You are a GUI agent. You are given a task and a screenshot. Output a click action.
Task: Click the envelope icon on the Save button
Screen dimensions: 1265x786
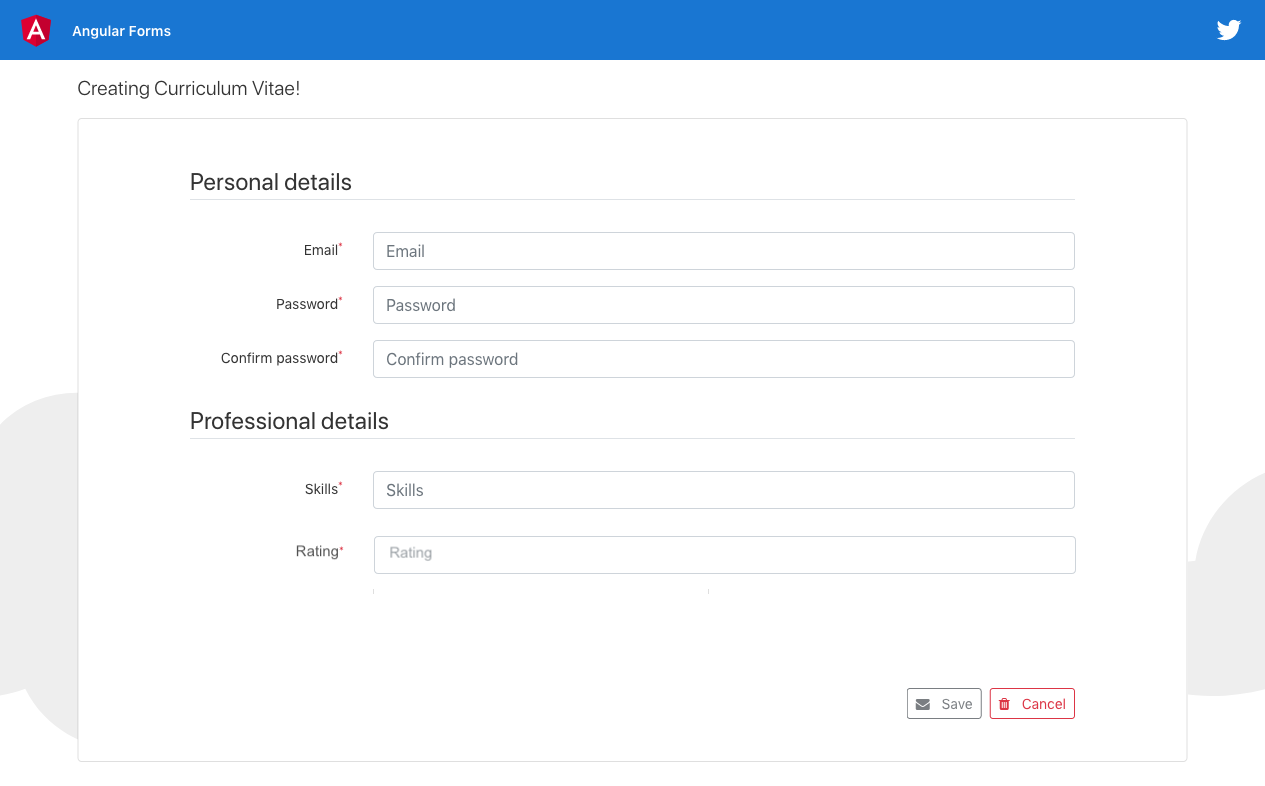click(x=921, y=703)
